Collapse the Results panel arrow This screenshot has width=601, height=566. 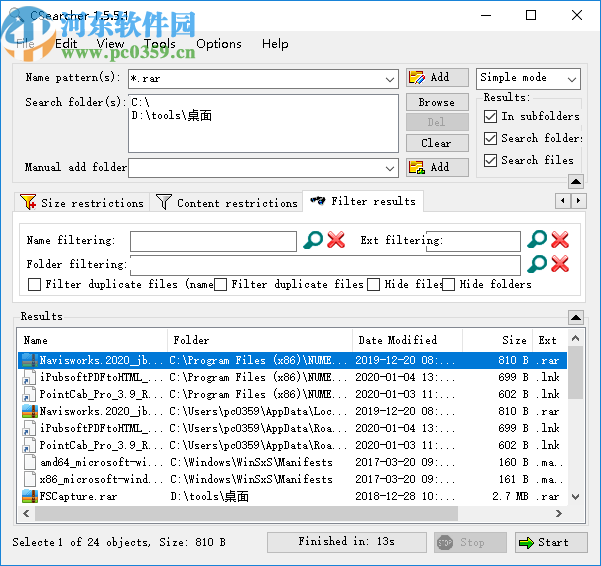click(x=576, y=317)
